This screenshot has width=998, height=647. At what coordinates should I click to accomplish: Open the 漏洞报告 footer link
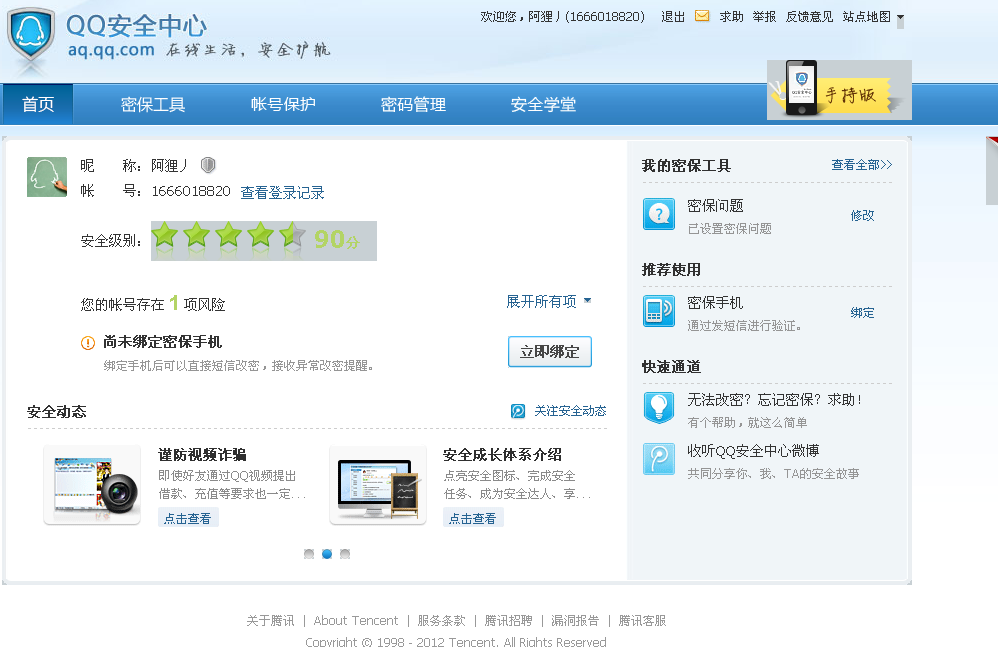tap(575, 620)
